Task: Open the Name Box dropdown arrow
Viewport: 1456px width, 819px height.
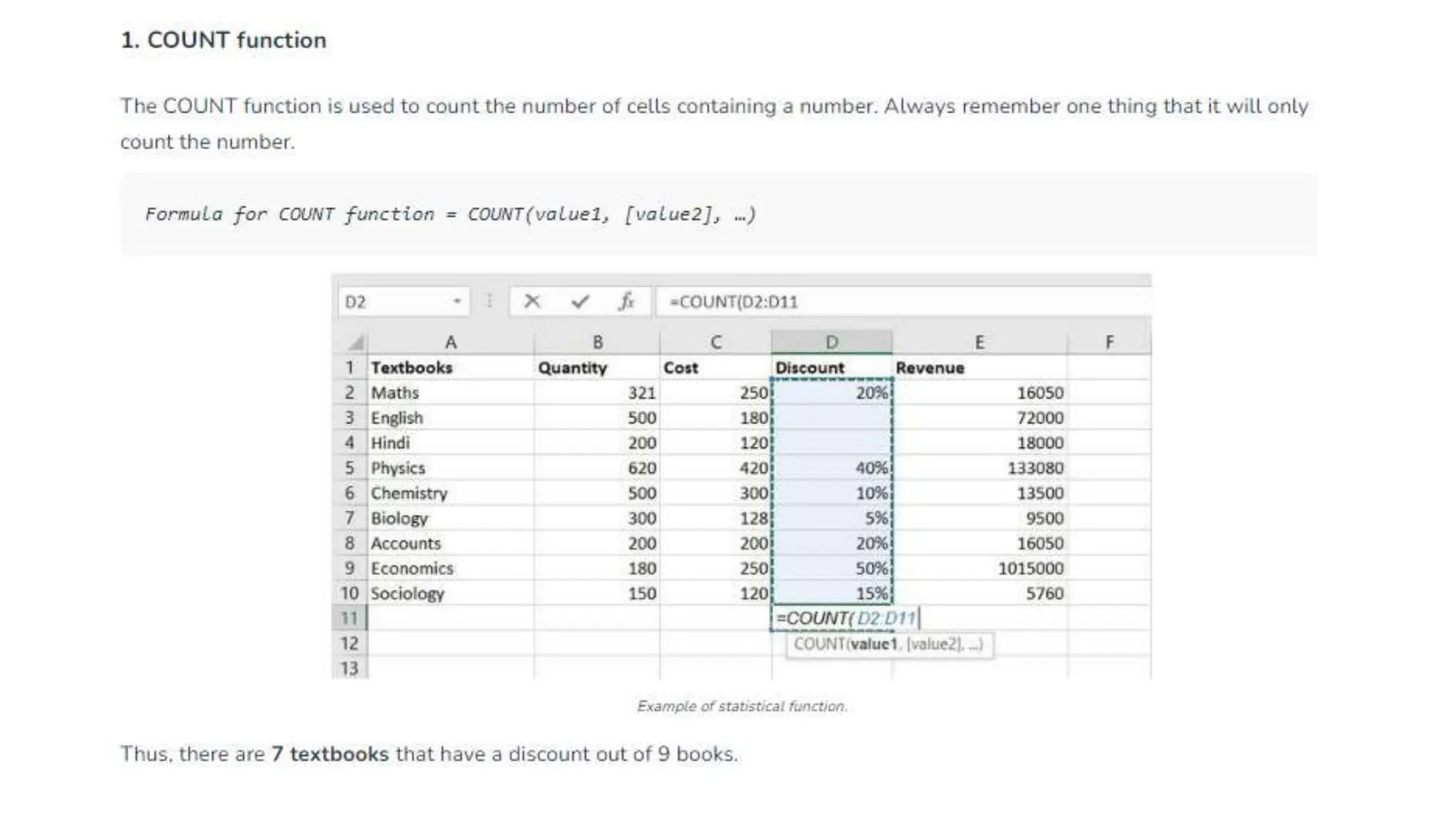Action: click(457, 301)
